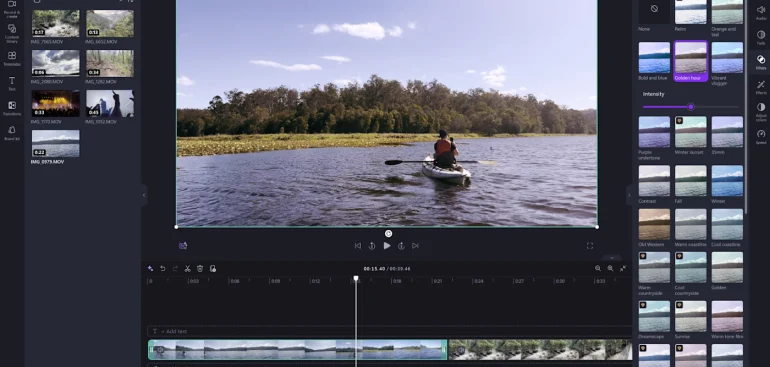The height and width of the screenshot is (367, 770).
Task: Open the Fade properties tab
Action: click(761, 37)
